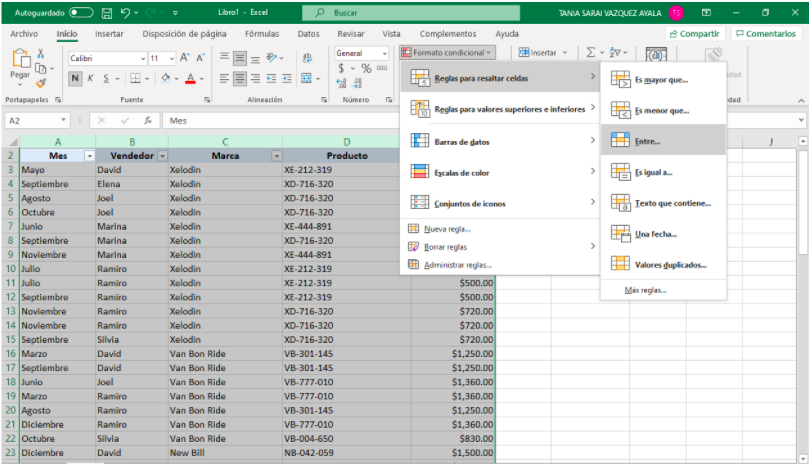Screen dimensions: 811x464
Task: Open Barras de datos submenu
Action: (500, 141)
